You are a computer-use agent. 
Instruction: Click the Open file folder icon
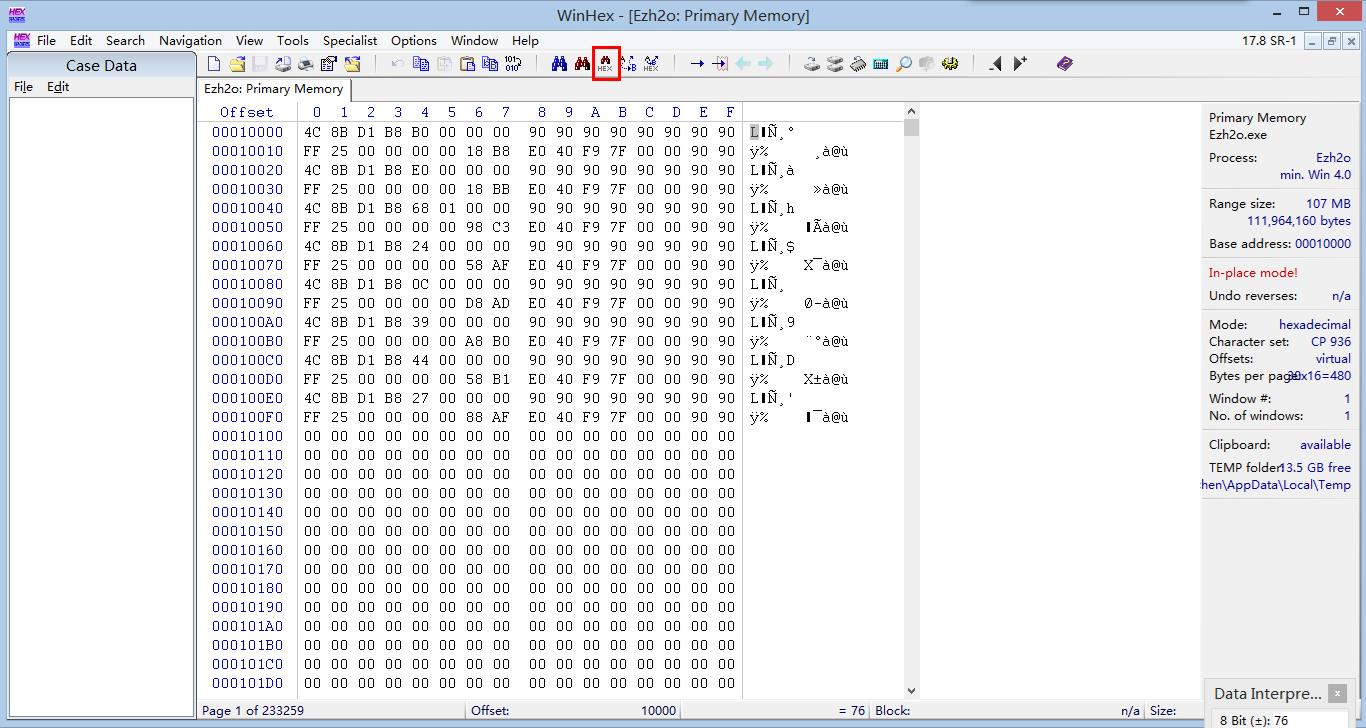point(237,64)
